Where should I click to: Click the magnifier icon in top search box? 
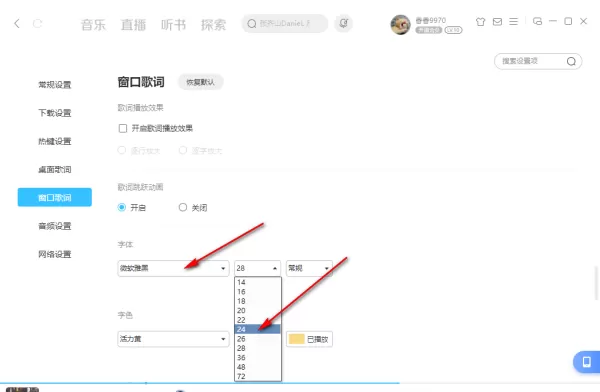(251, 24)
